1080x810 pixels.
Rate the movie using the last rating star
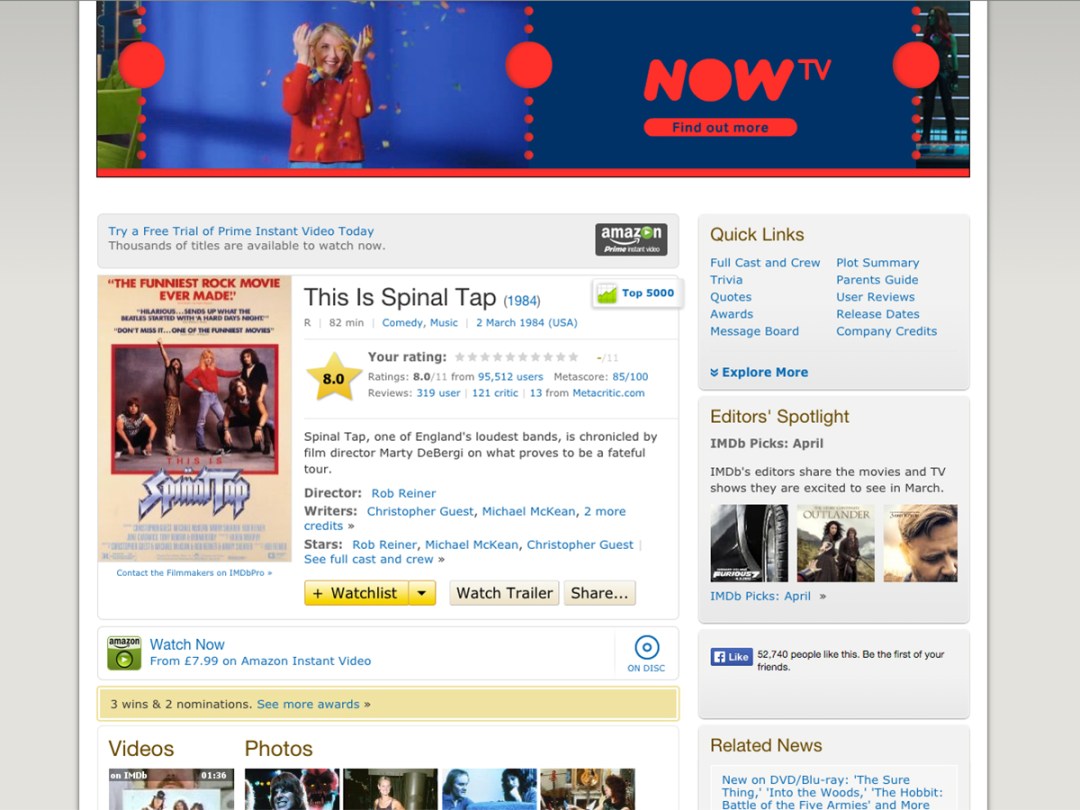click(x=572, y=357)
